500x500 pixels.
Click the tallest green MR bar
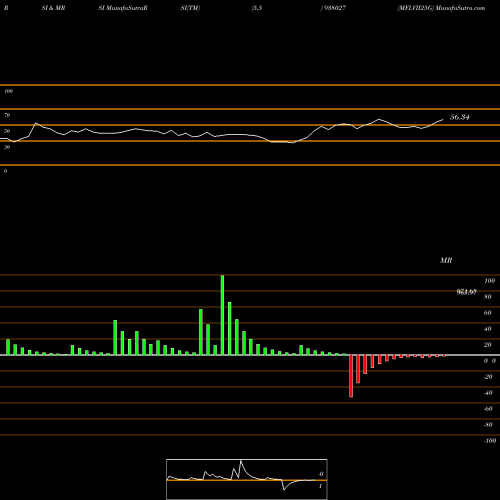point(222,315)
